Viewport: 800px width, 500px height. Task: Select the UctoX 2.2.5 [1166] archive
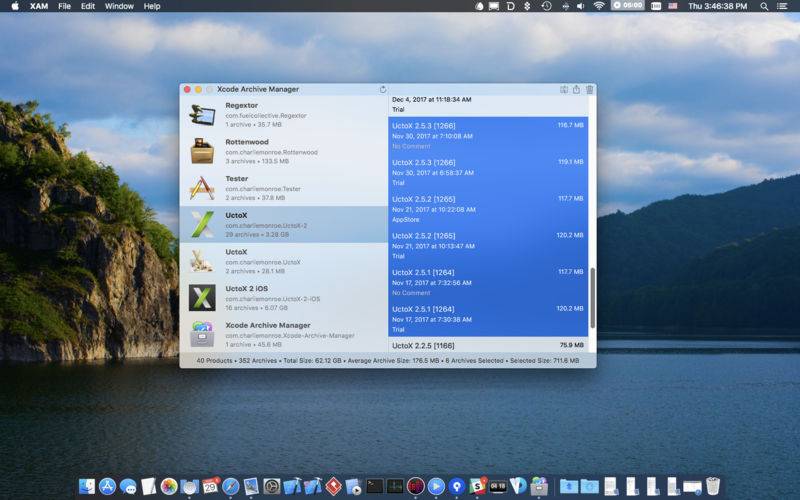click(488, 345)
